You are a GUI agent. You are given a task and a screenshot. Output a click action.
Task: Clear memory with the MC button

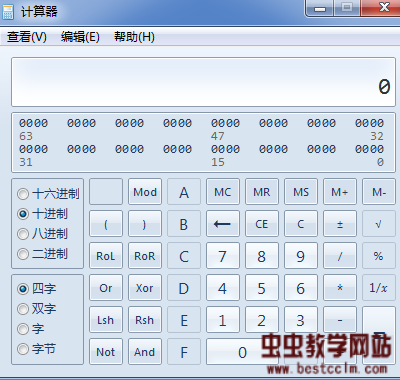coord(223,192)
